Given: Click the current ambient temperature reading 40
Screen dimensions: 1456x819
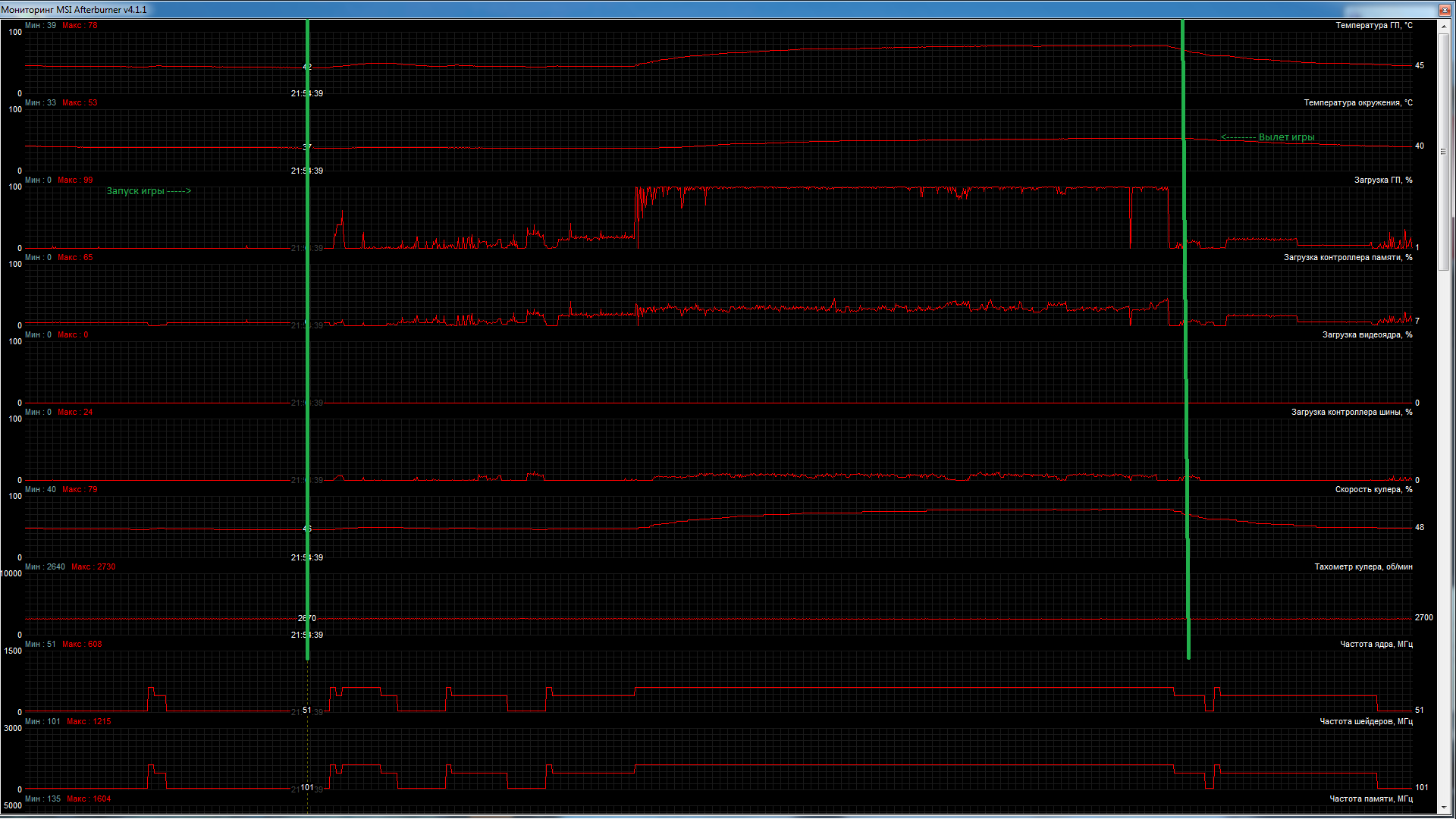Looking at the screenshot, I should click(x=1420, y=146).
